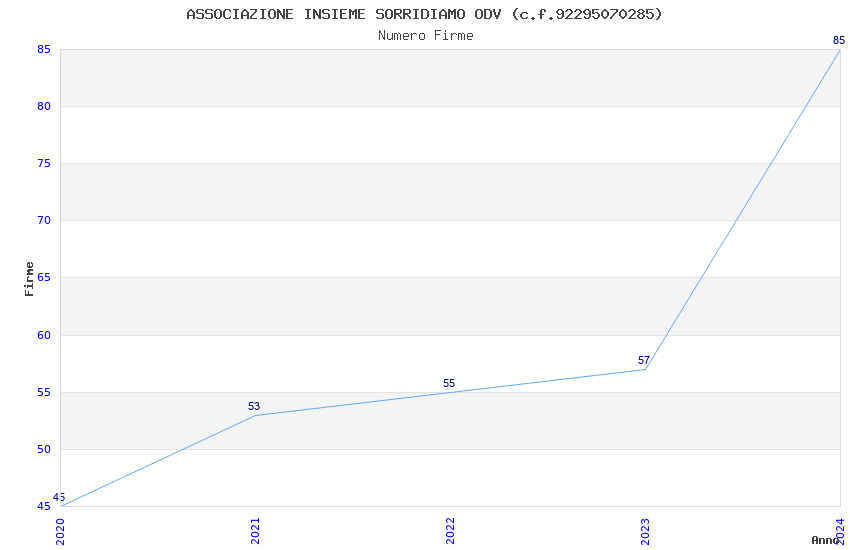Viewport: 850px width, 550px height.
Task: Click the y-axis tick value 50
Action: click(44, 449)
